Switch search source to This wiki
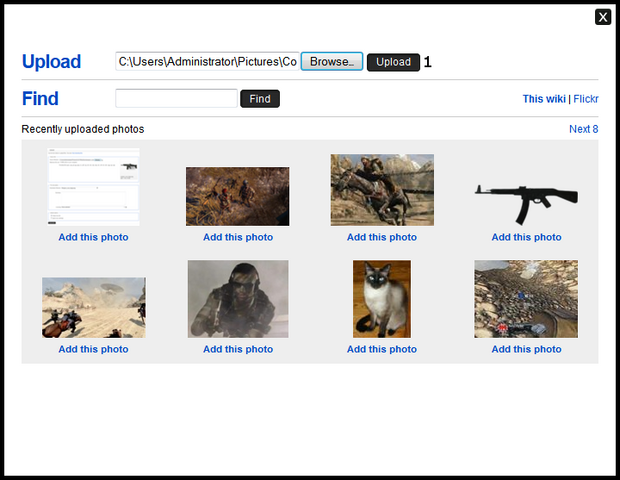This screenshot has width=620, height=480. click(544, 99)
